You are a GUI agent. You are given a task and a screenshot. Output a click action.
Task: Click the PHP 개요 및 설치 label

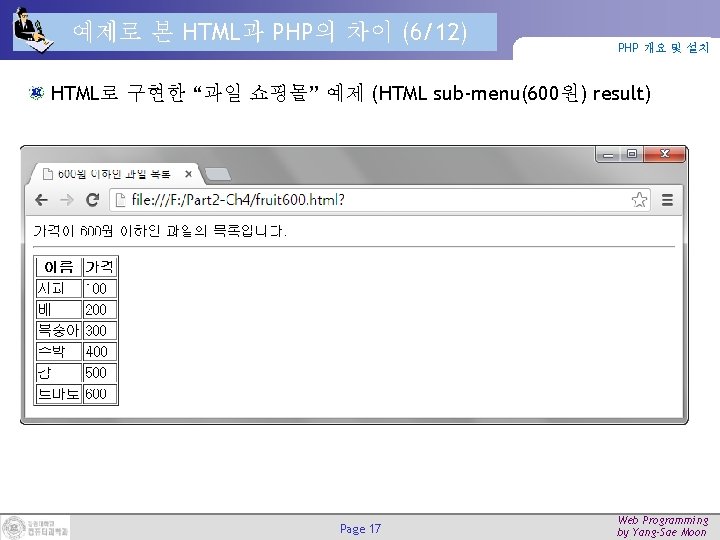point(663,48)
